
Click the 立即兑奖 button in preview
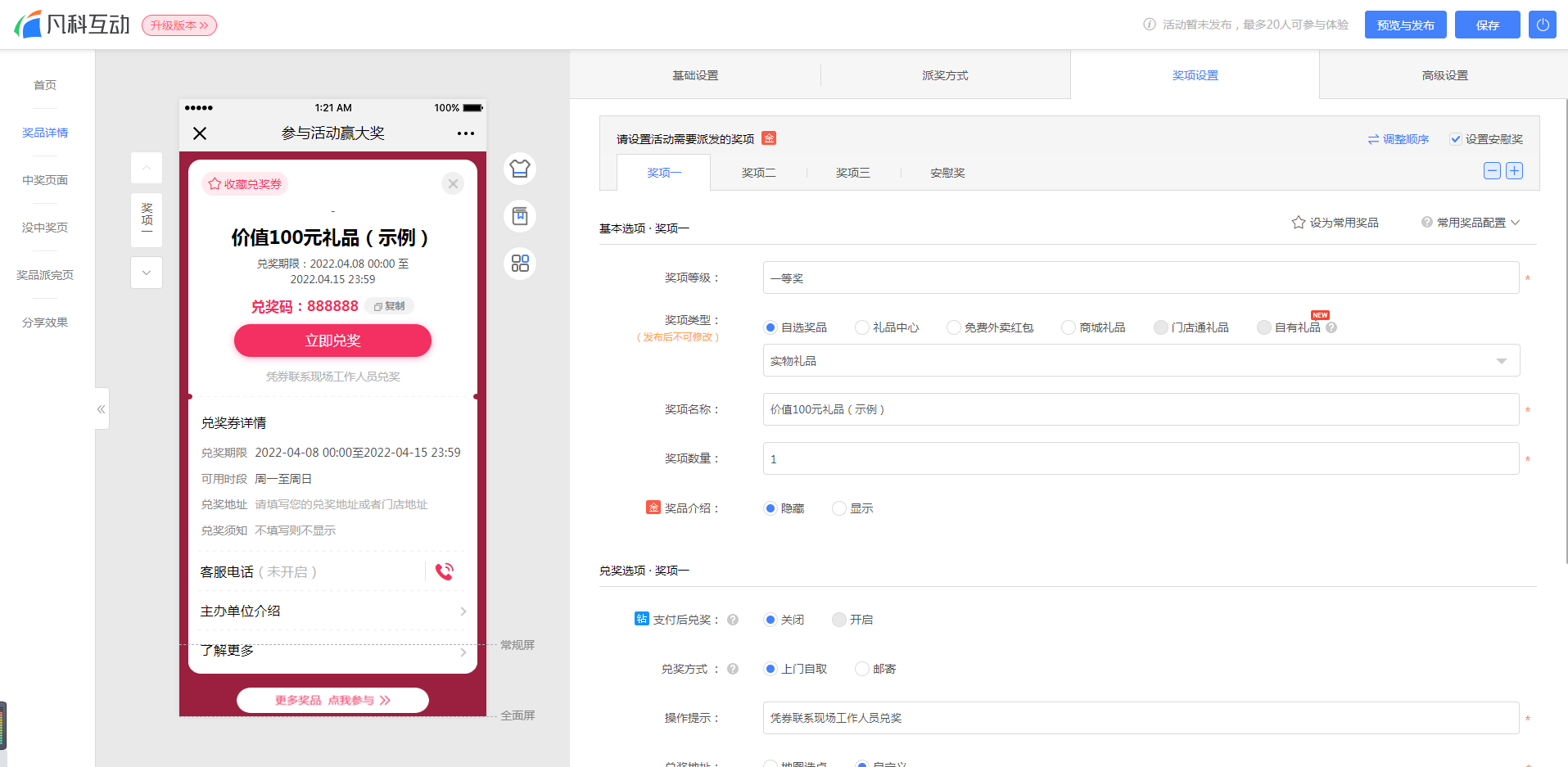pos(332,341)
